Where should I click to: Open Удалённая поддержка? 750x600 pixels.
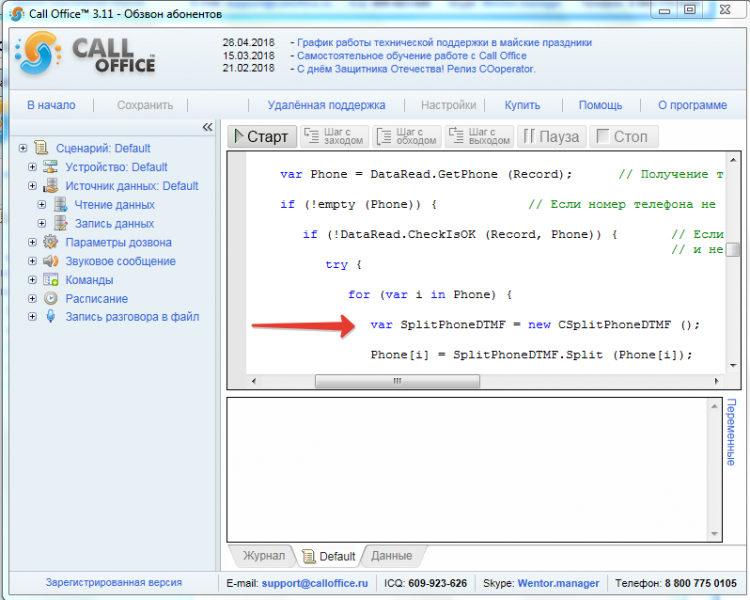click(326, 105)
